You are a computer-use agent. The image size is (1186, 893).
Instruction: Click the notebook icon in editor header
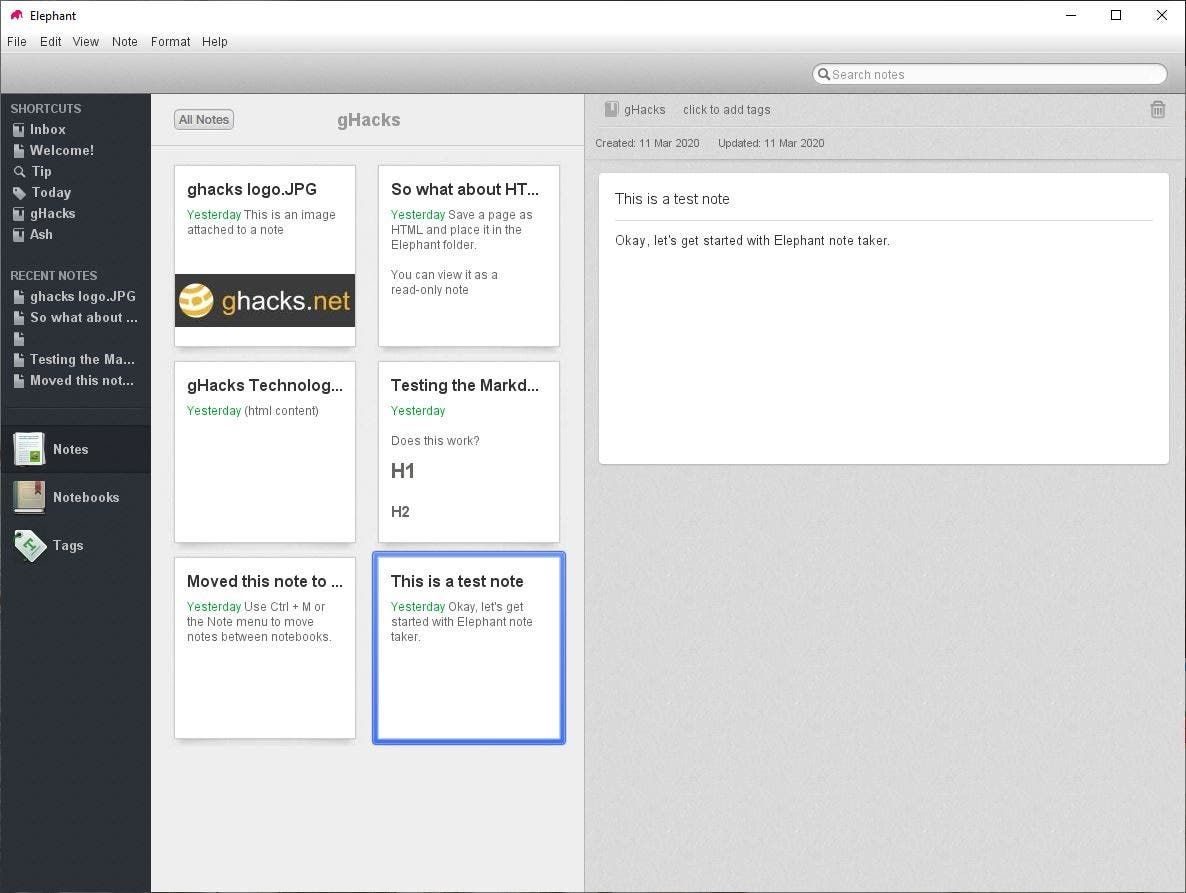tap(611, 110)
